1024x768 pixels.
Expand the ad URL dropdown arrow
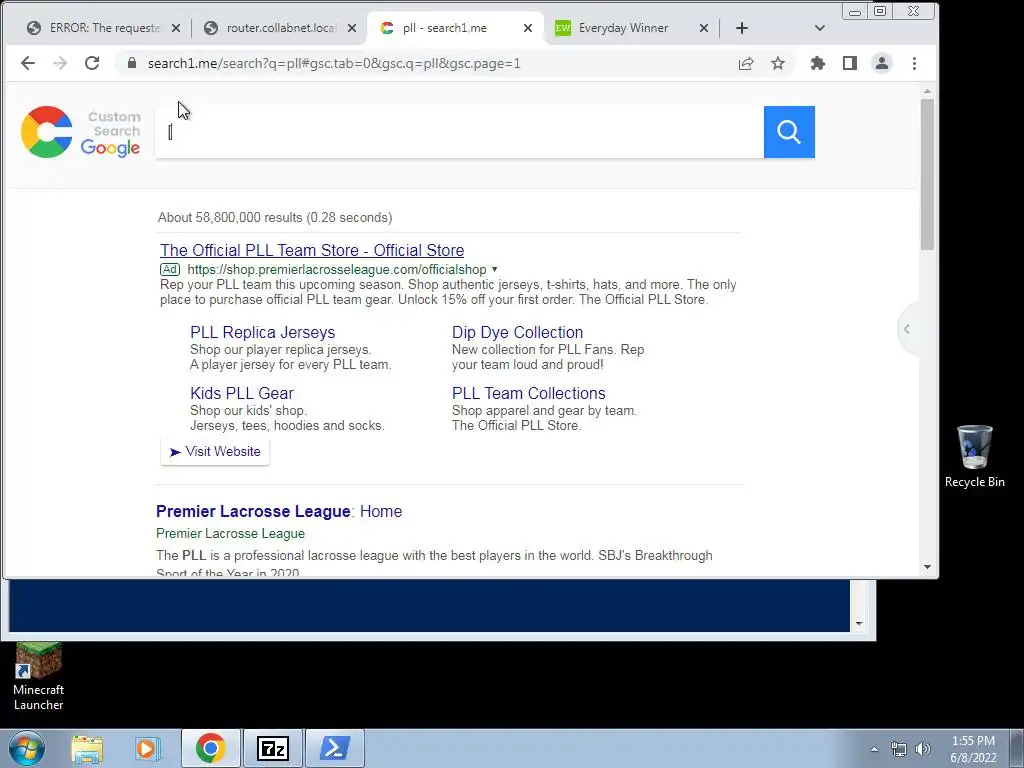click(494, 269)
